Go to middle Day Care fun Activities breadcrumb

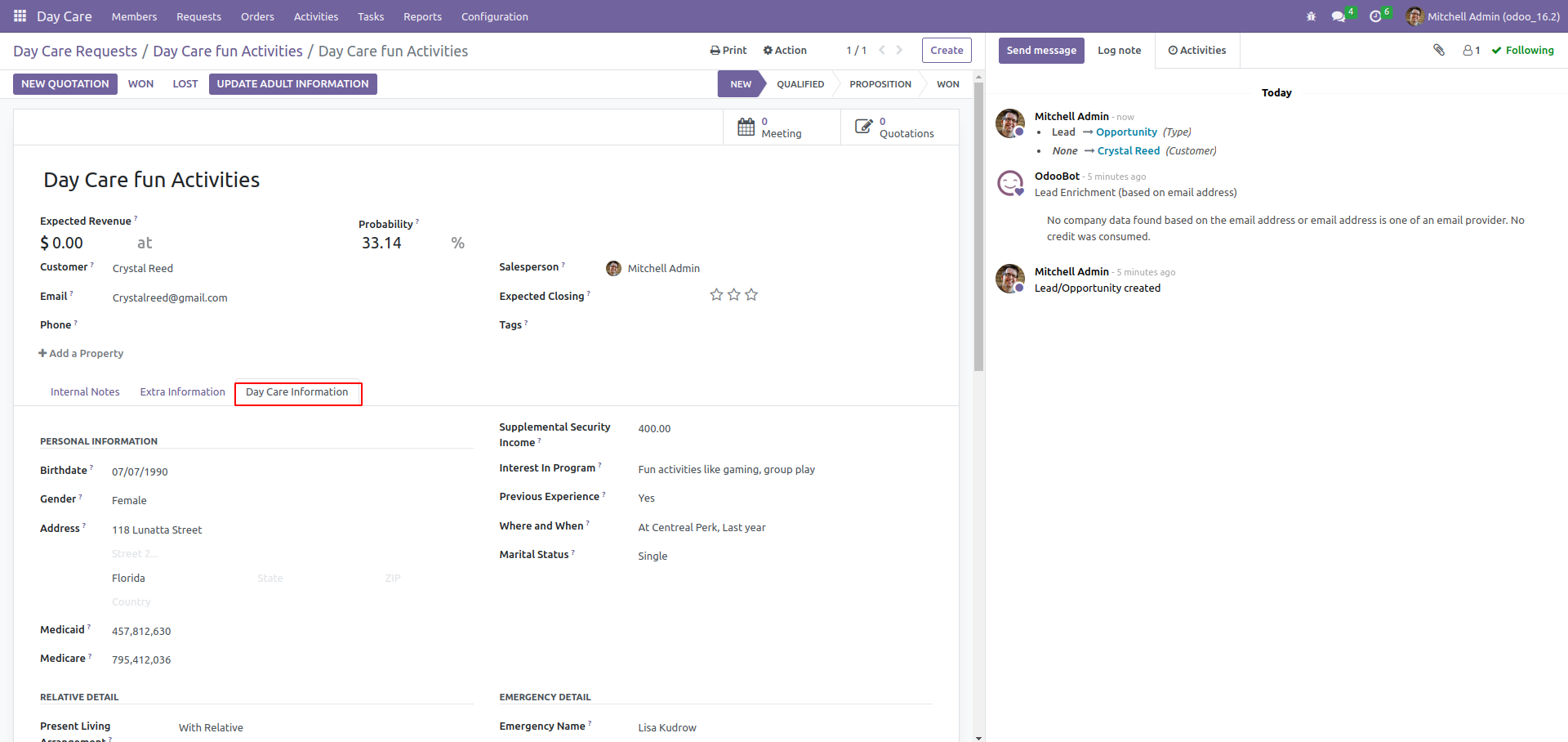coord(228,51)
